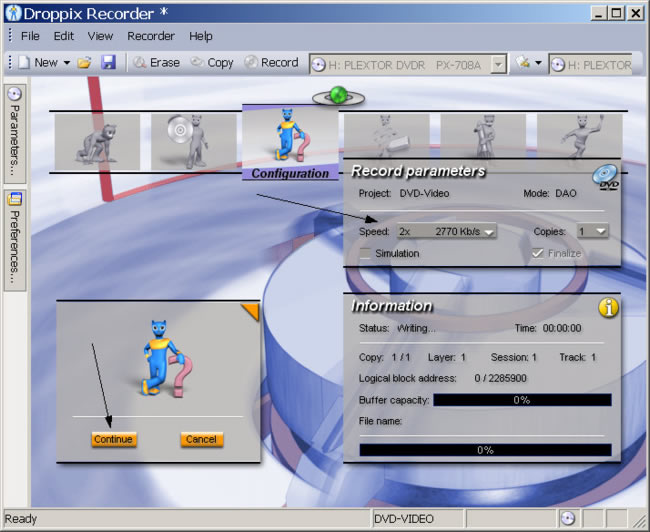Expand the arrow next to drive tools icon
The height and width of the screenshot is (532, 650).
point(538,63)
